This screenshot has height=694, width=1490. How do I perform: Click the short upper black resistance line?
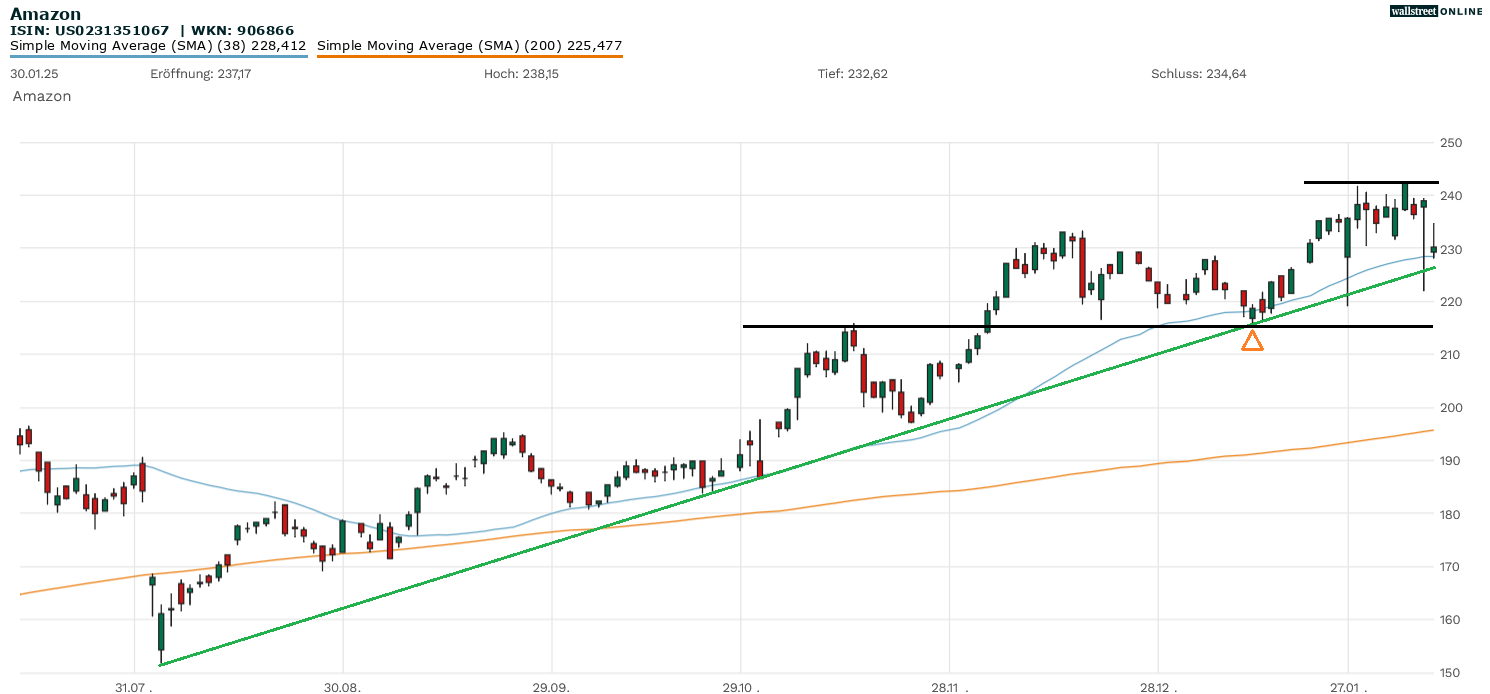[1370, 182]
